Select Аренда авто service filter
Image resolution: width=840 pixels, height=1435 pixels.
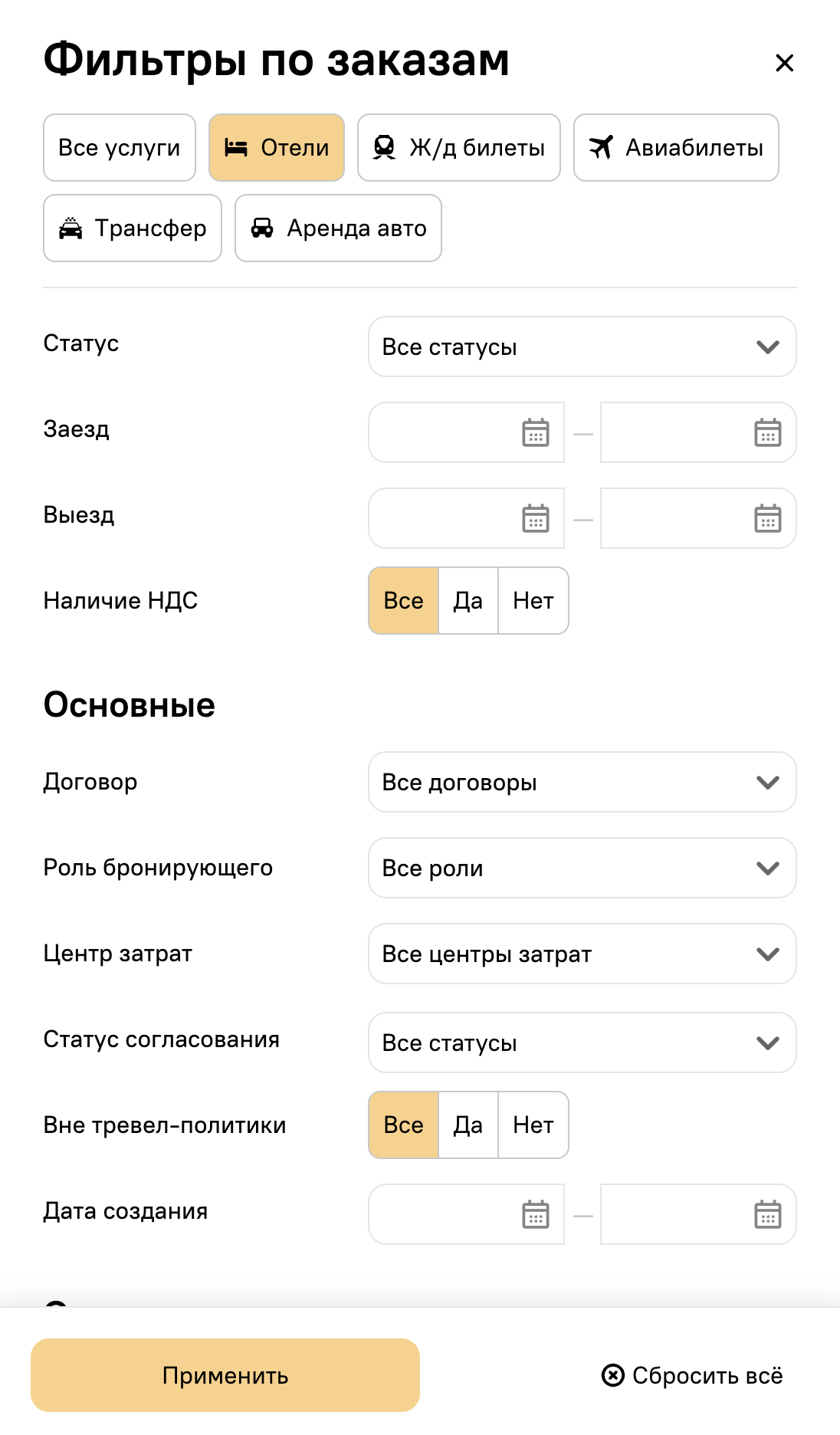tap(338, 228)
